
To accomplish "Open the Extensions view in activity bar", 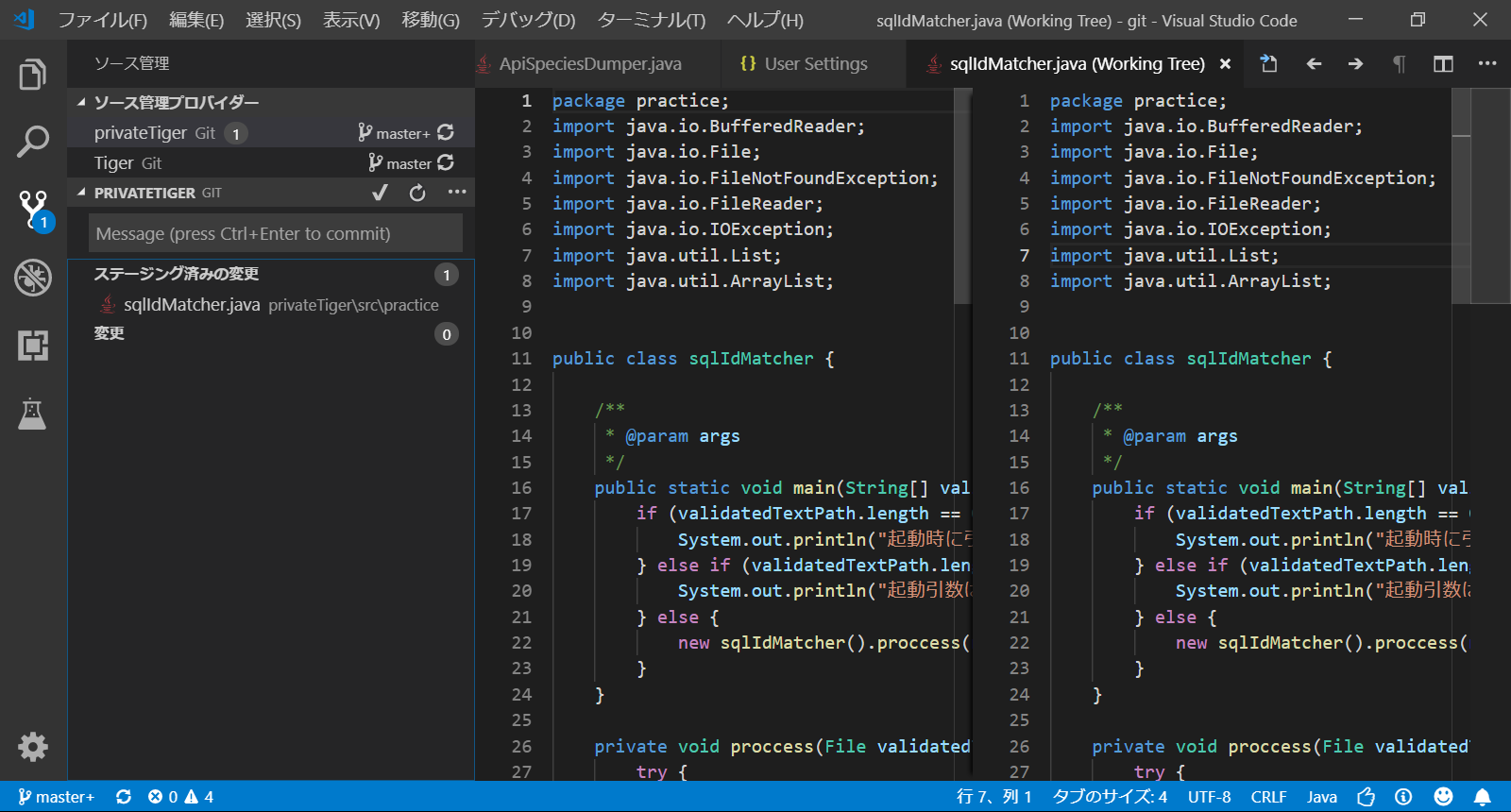I will 33,346.
